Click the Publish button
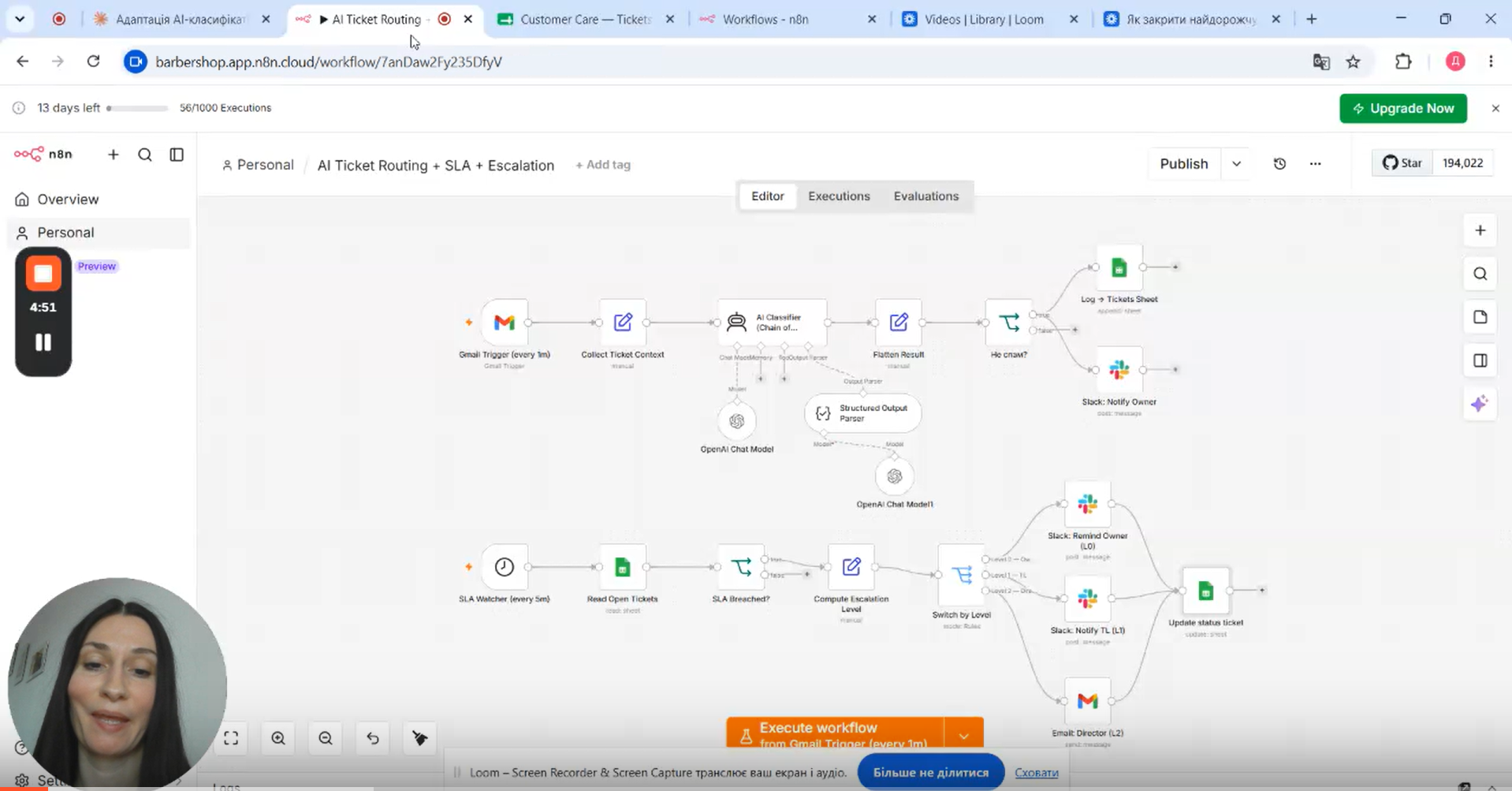 coord(1183,163)
